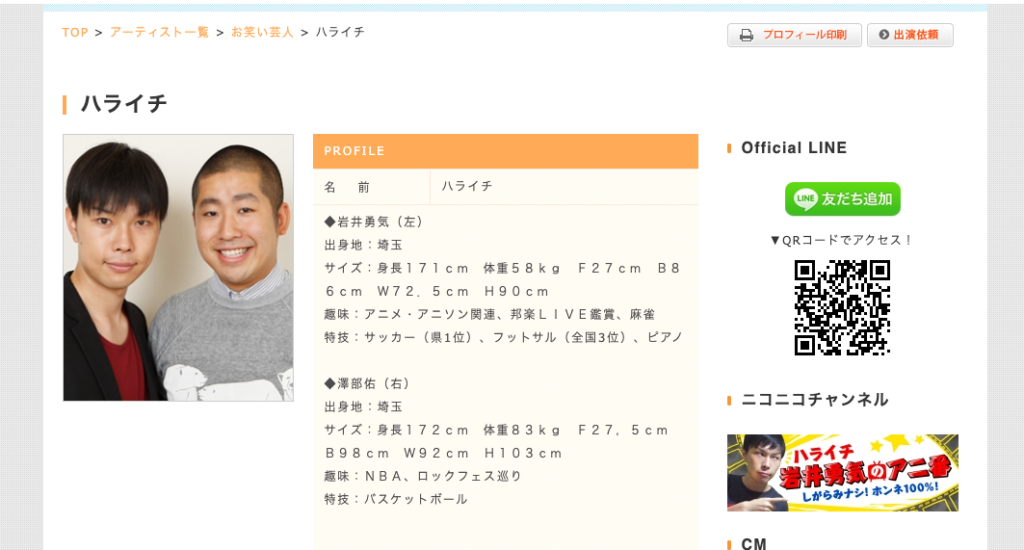Click ◆澤部佑（右） text line
The image size is (1024, 550).
click(x=368, y=383)
